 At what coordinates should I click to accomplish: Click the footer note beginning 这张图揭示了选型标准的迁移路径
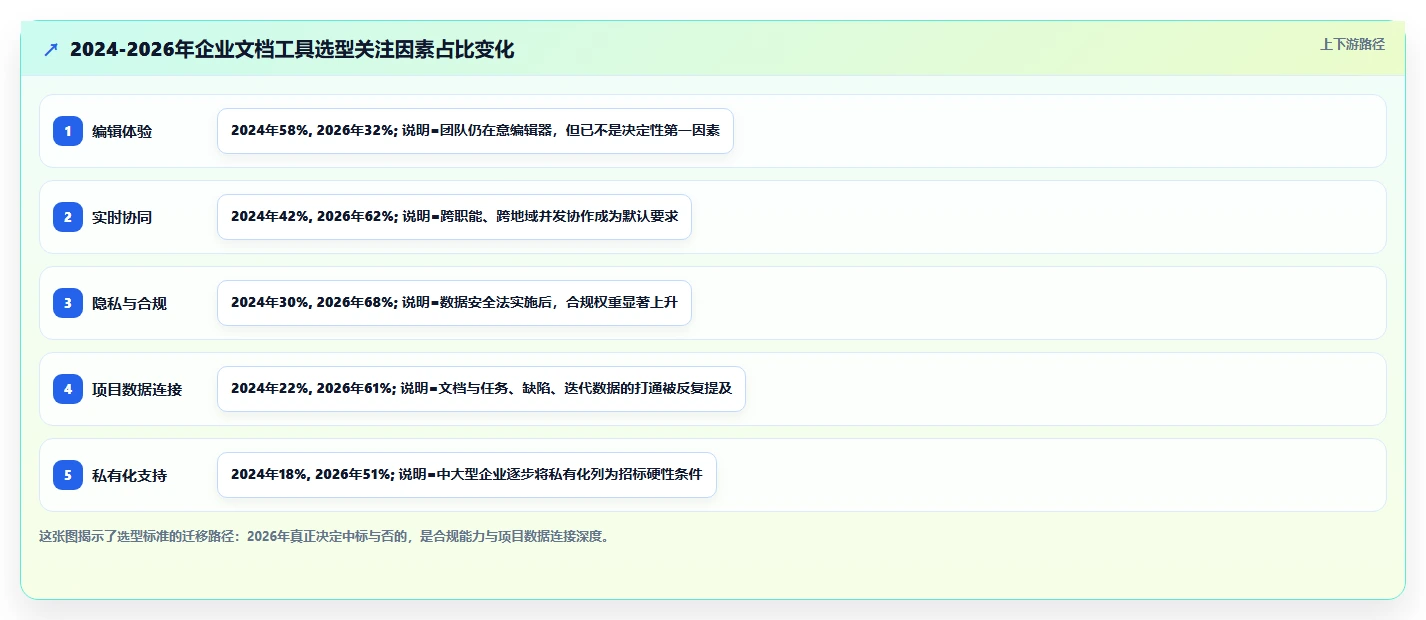pyautogui.click(x=324, y=536)
